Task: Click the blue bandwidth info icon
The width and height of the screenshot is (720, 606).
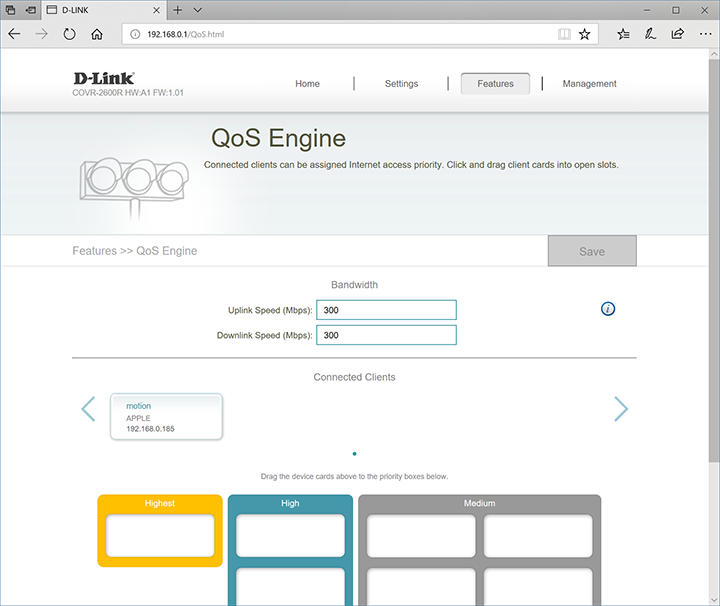Action: tap(608, 309)
